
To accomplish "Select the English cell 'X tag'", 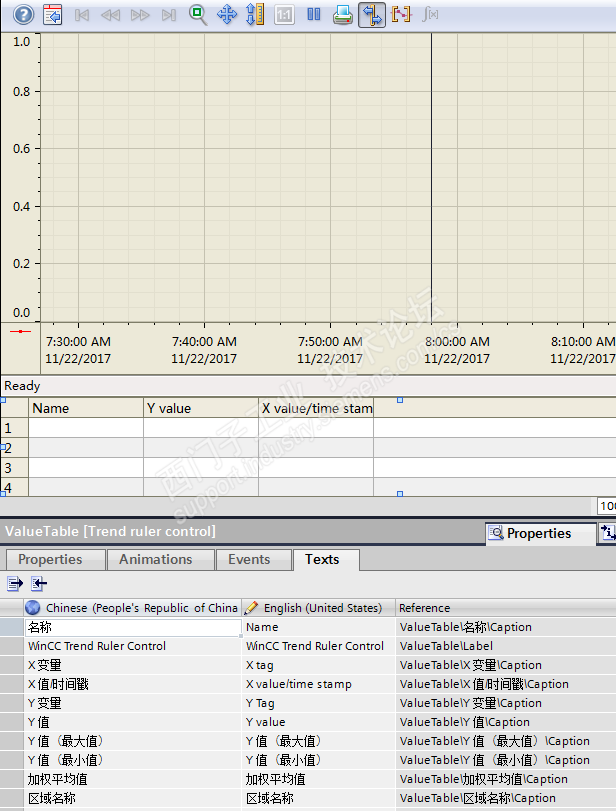I will 319,665.
